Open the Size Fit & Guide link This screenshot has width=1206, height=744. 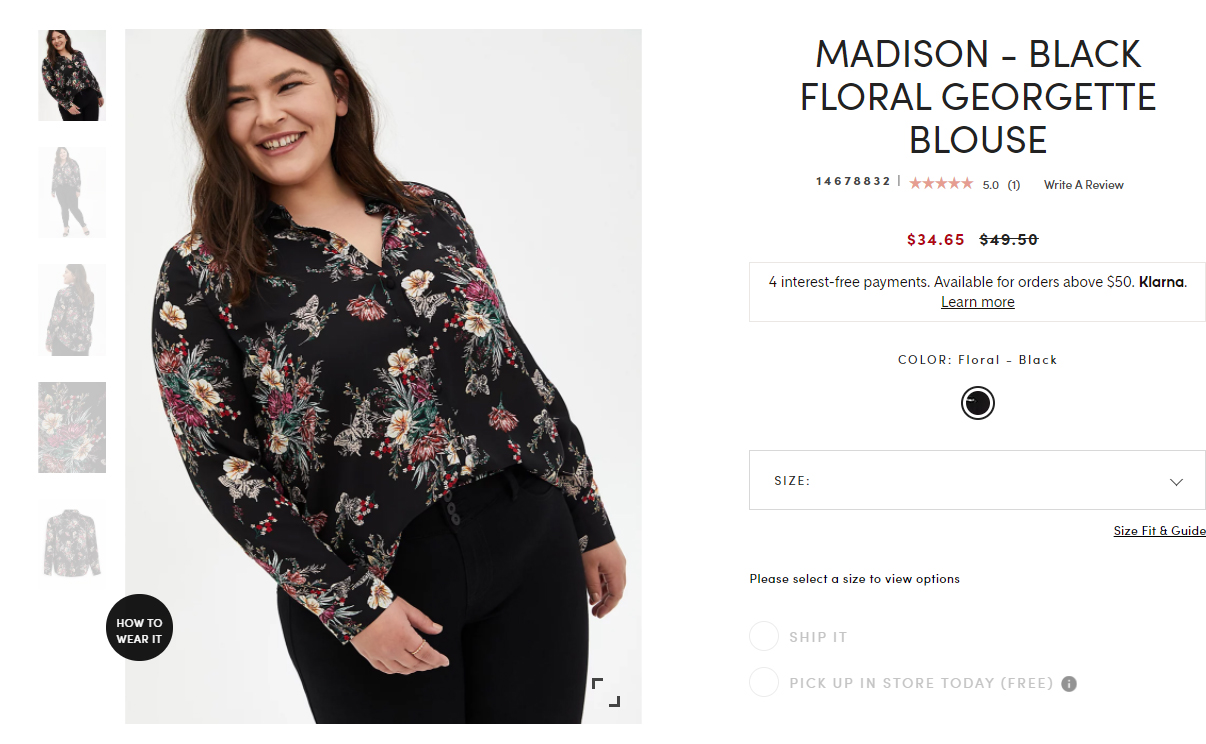(1159, 531)
